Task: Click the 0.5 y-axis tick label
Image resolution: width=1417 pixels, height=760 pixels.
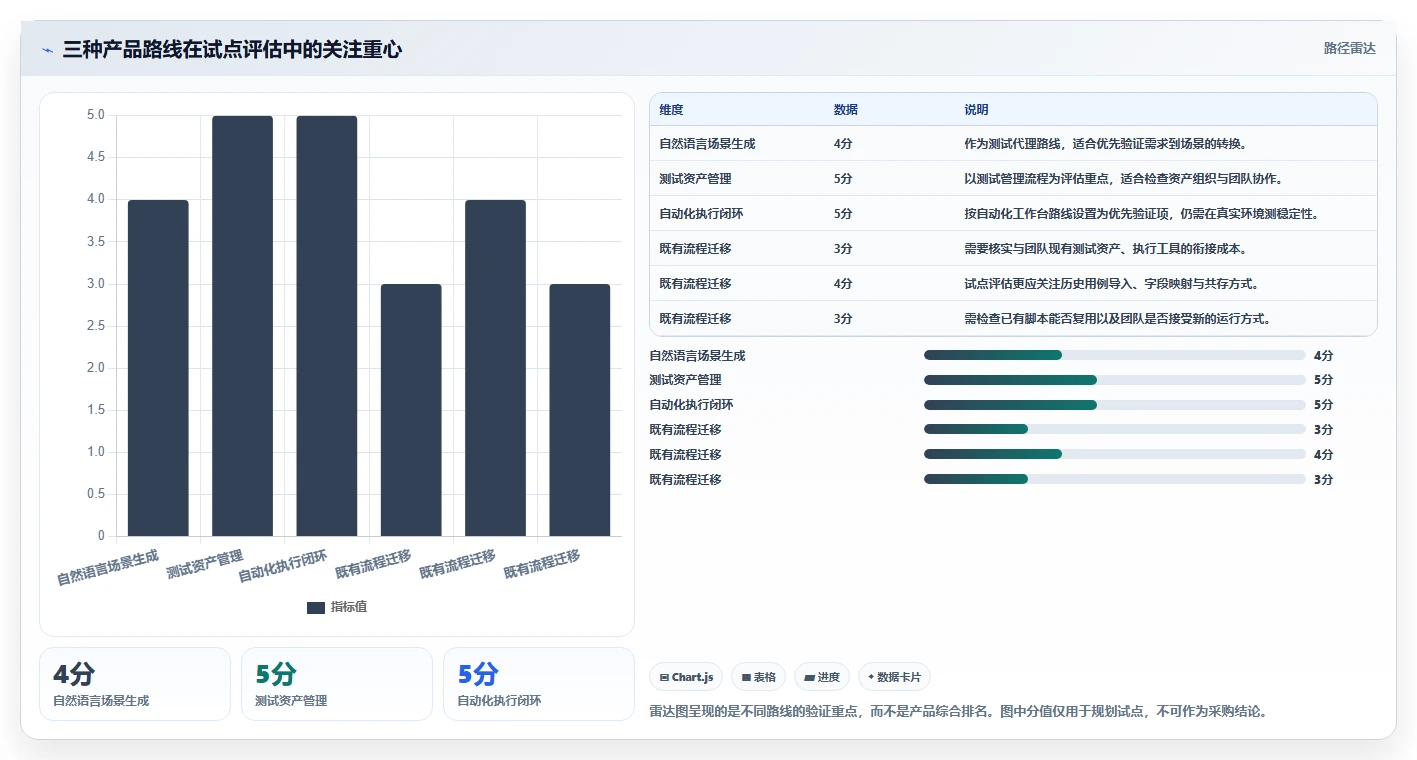Action: tap(96, 494)
